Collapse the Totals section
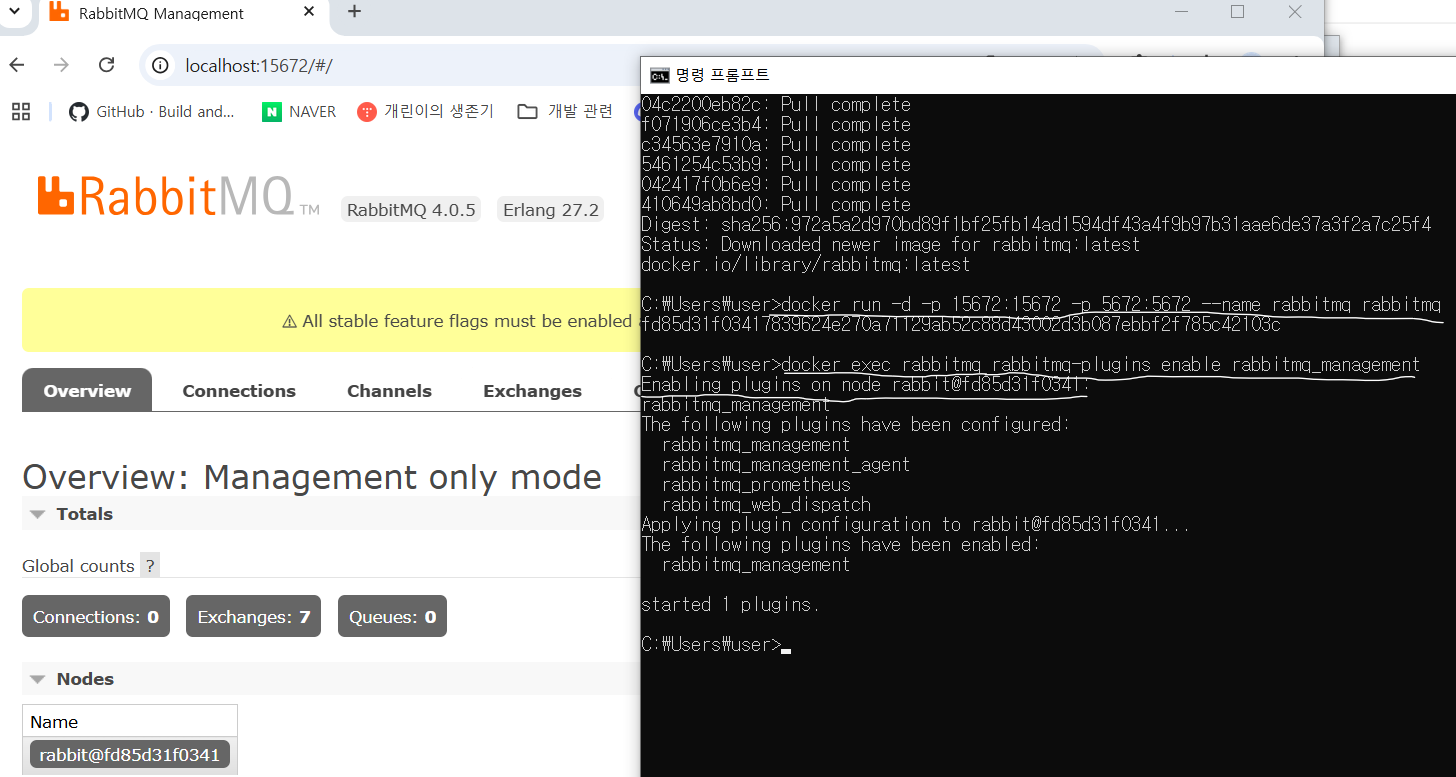 click(71, 514)
